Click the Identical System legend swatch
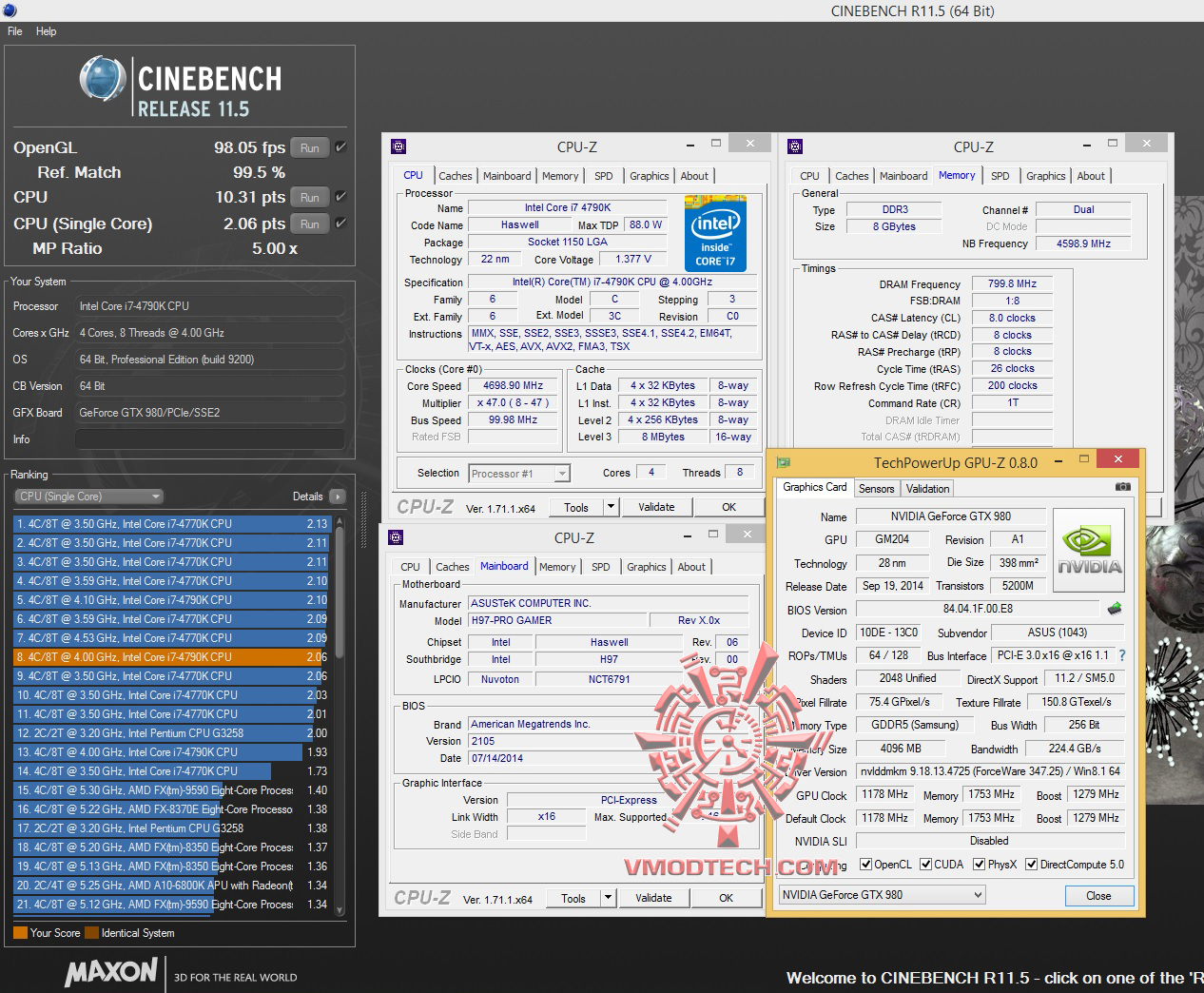Viewport: 1204px width, 993px height. pos(91,933)
